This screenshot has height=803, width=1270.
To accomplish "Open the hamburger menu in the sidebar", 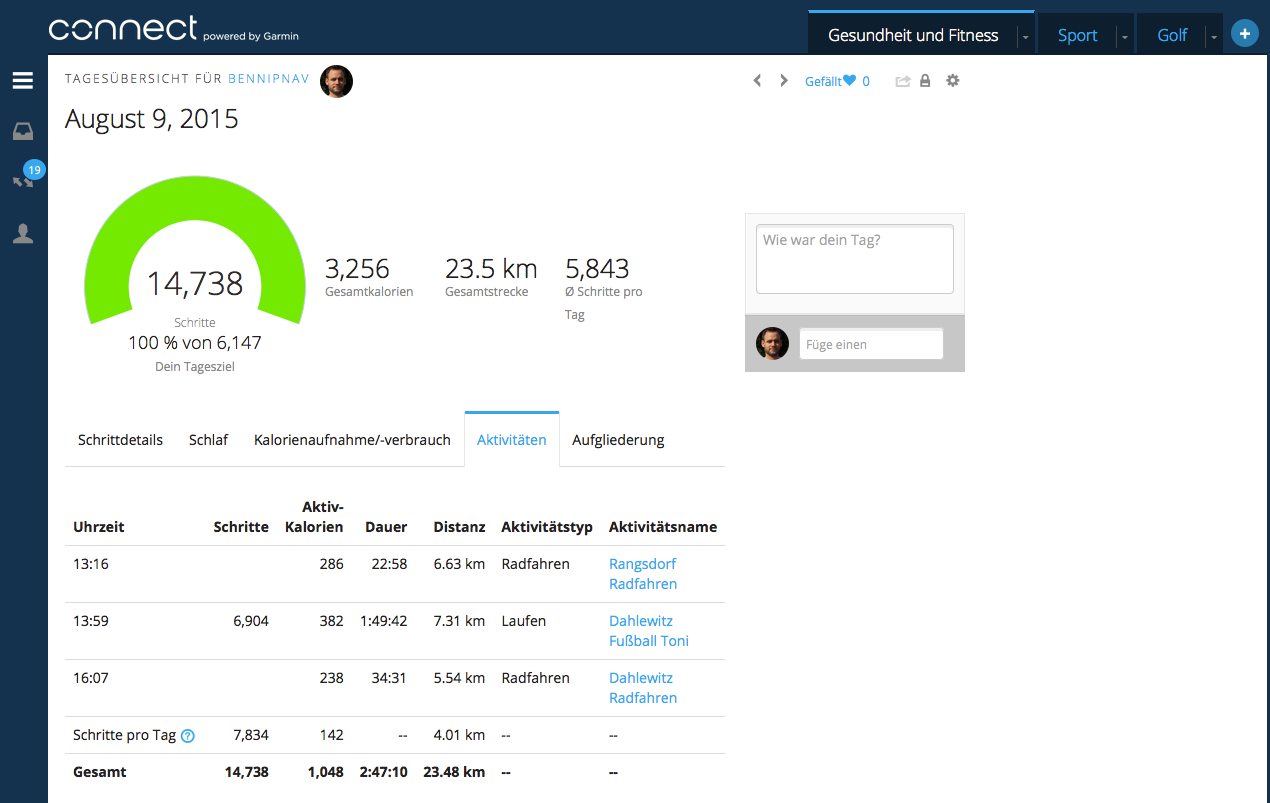I will pyautogui.click(x=23, y=81).
